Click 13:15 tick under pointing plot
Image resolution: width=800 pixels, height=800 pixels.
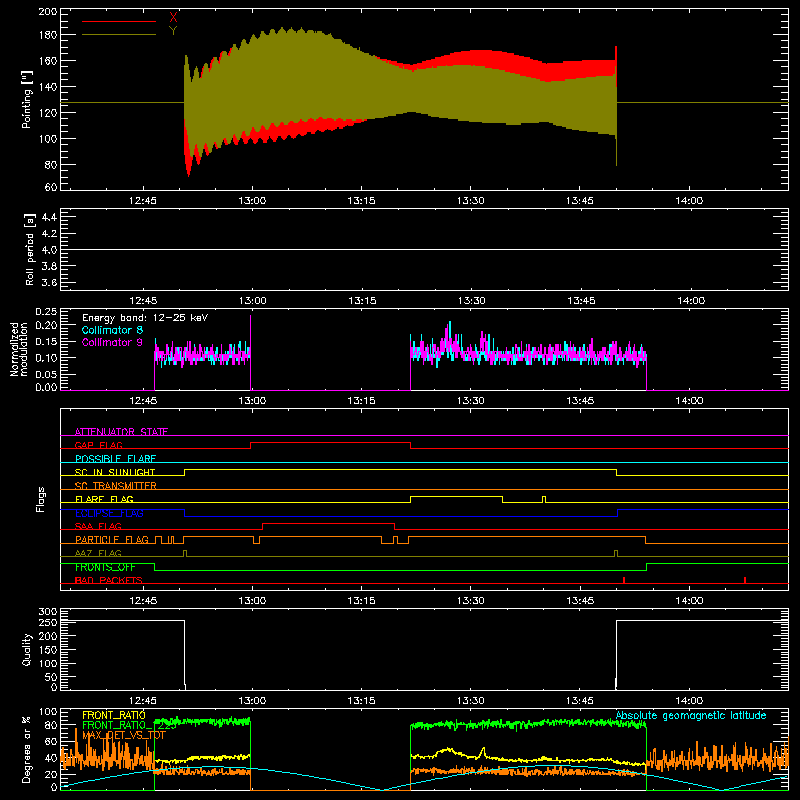361,201
